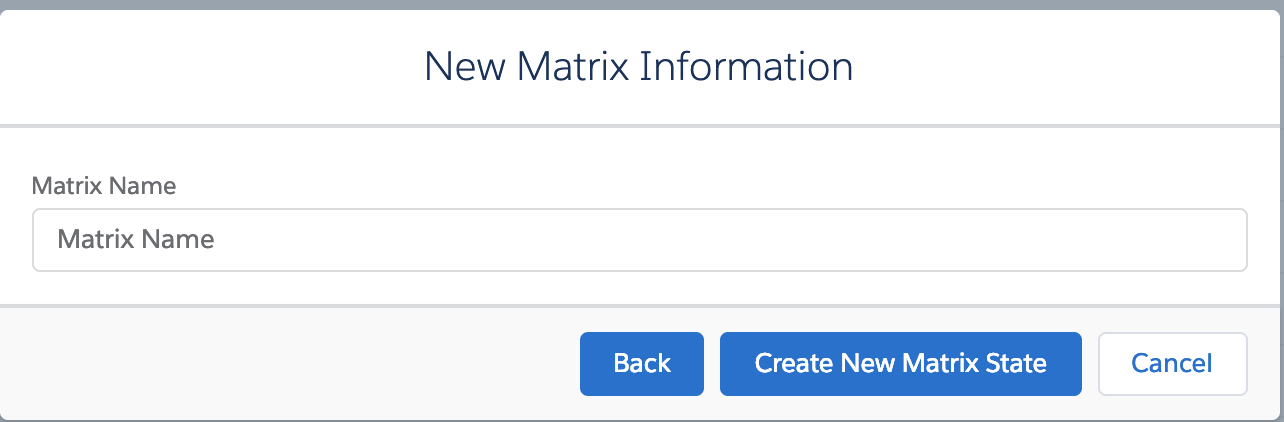1284x422 pixels.
Task: Submit the form via Create New Matrix State
Action: [900, 363]
